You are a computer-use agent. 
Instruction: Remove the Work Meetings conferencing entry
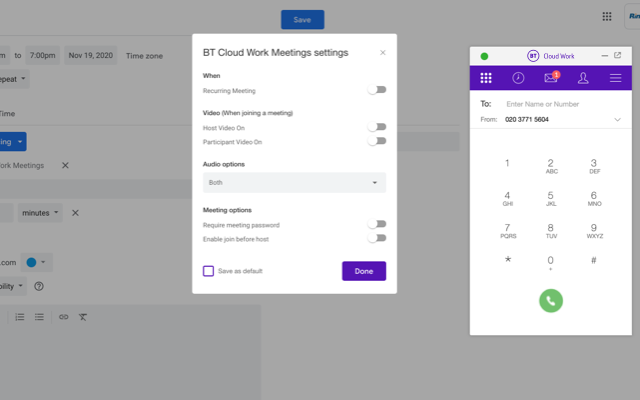pyautogui.click(x=65, y=165)
